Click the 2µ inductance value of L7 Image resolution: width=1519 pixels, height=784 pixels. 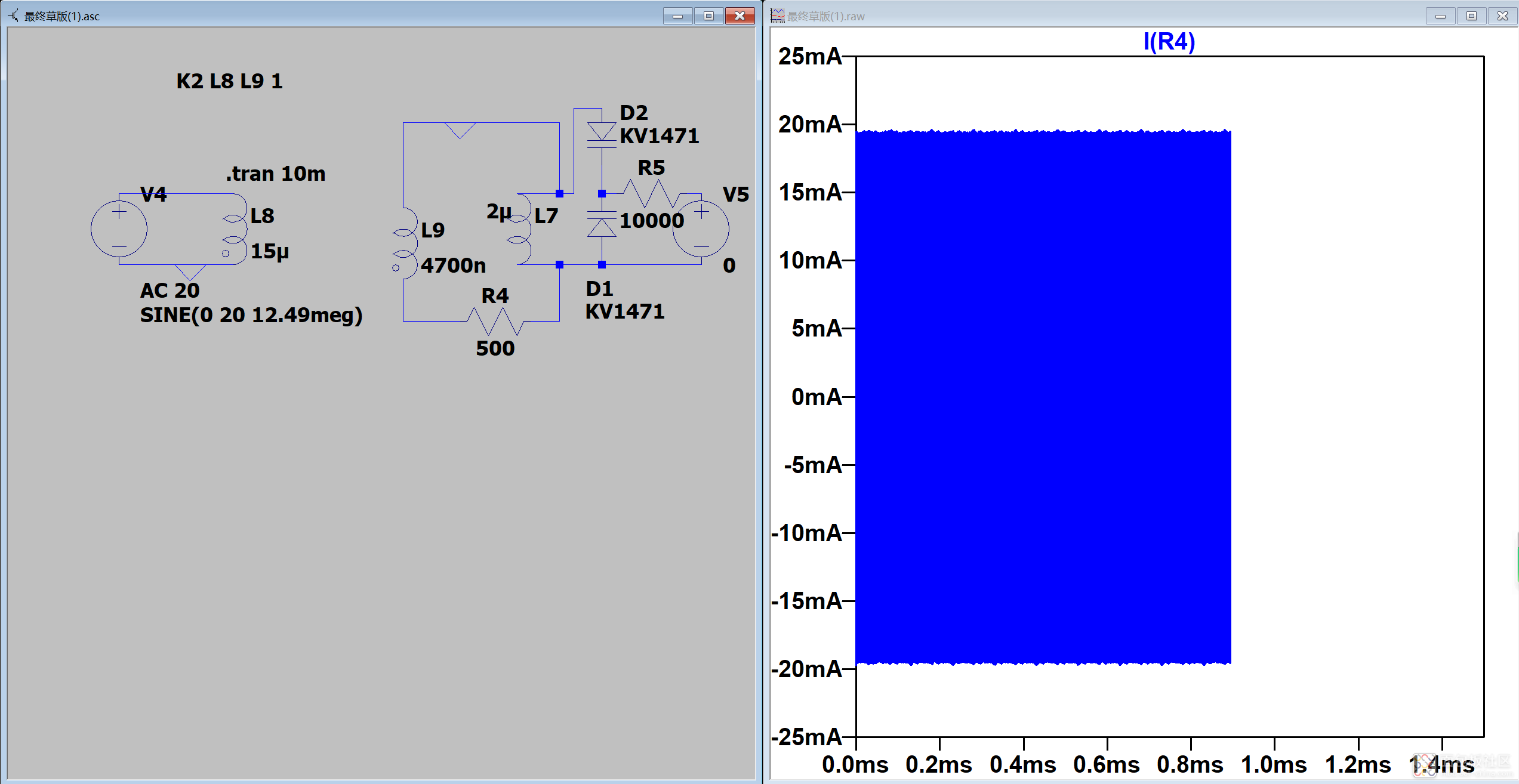point(500,212)
